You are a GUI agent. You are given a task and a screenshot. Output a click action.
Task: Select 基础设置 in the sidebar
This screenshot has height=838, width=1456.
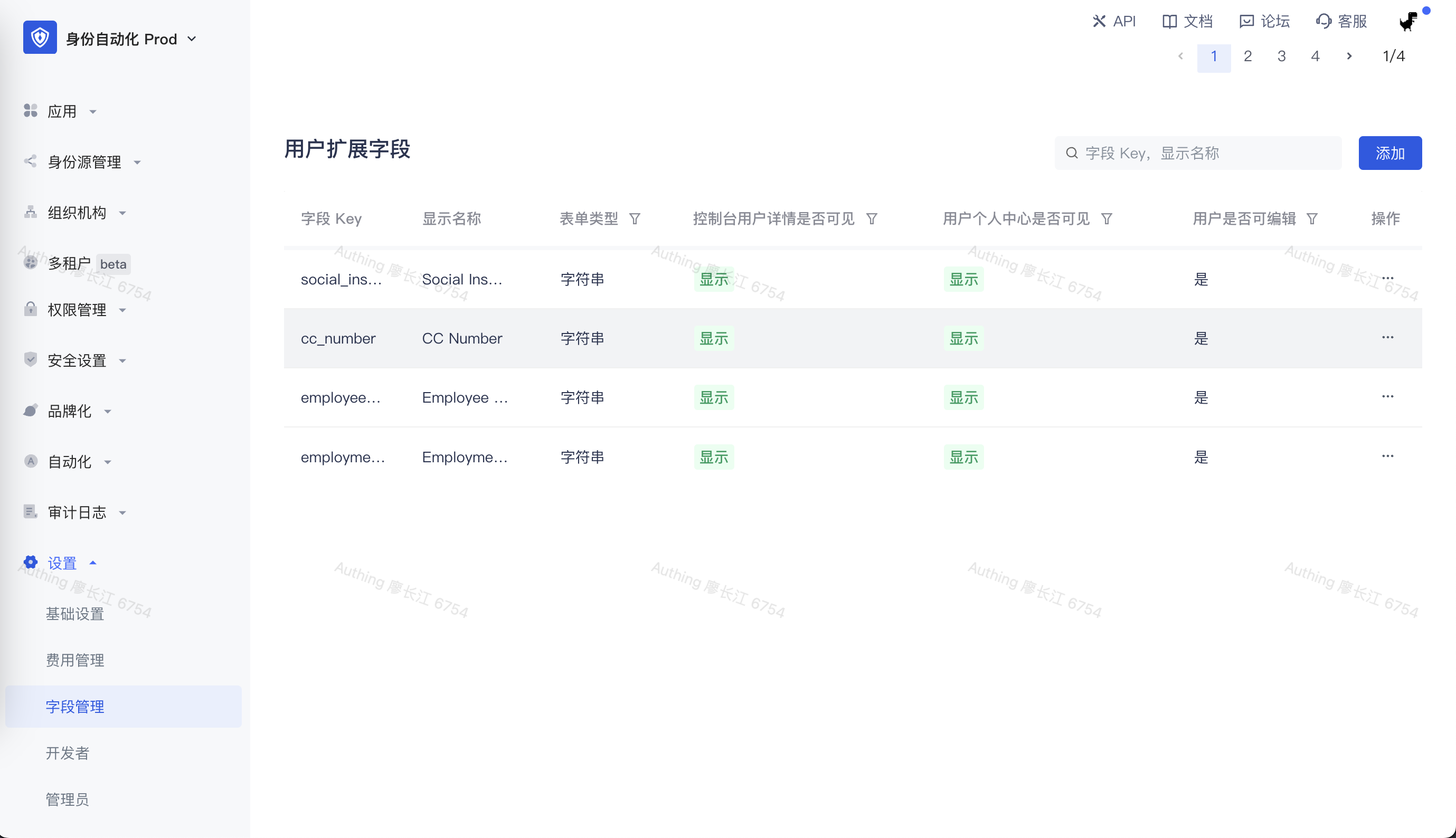75,614
